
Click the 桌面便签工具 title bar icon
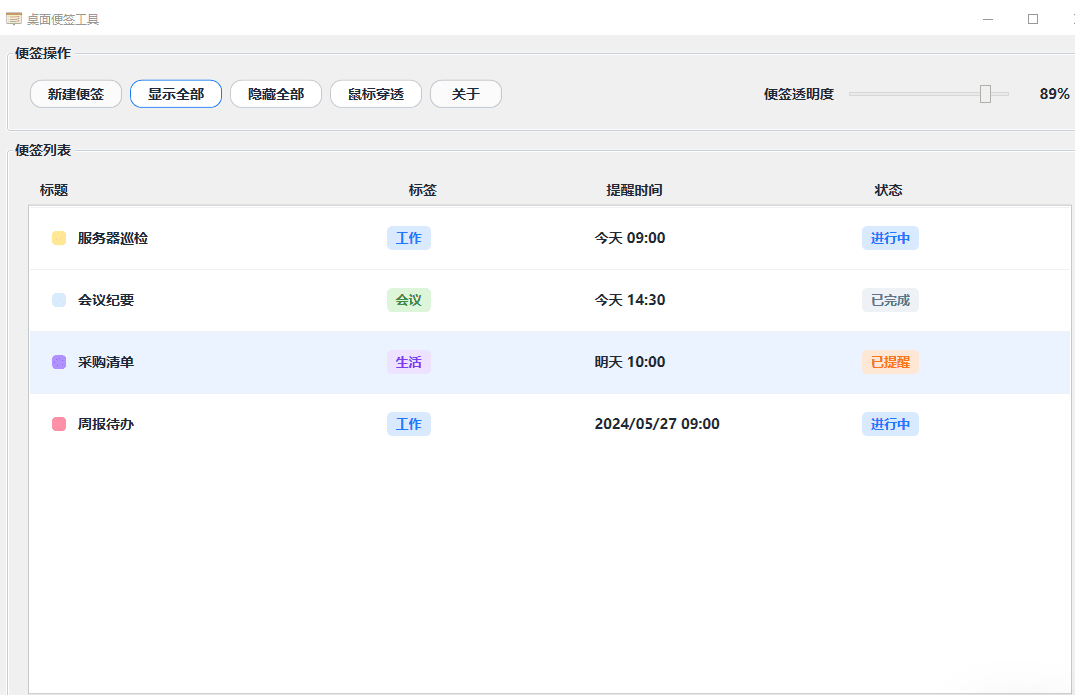pyautogui.click(x=14, y=19)
